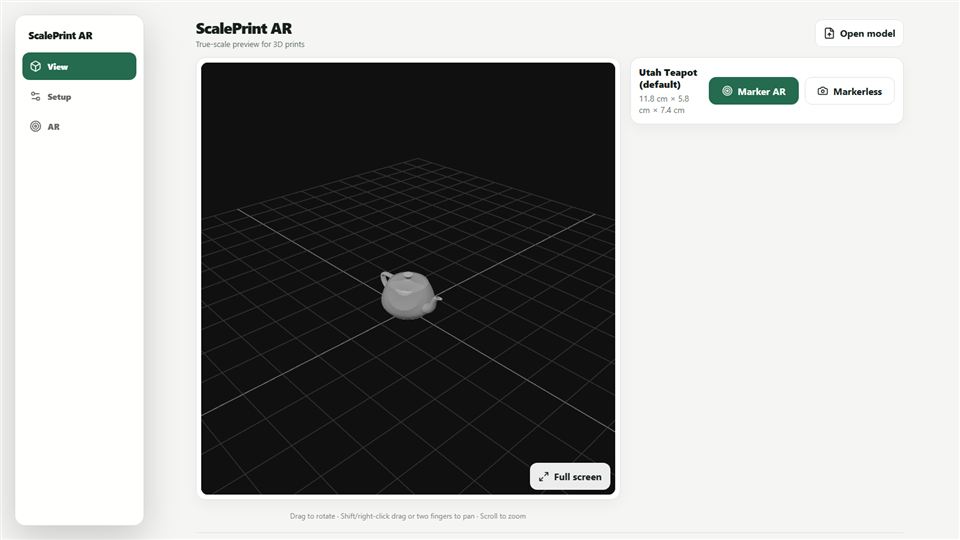960x540 pixels.
Task: Click the True-scale preview subtitle
Action: pos(250,44)
